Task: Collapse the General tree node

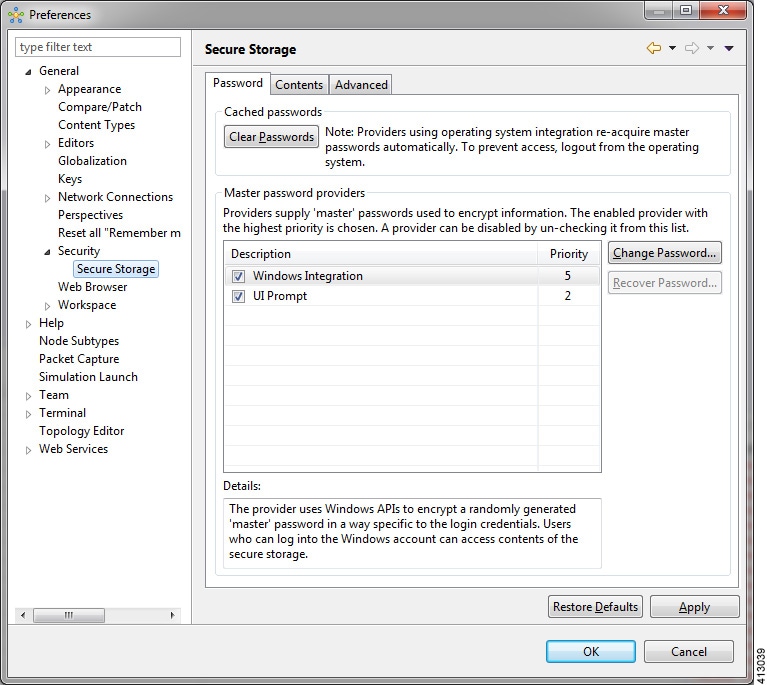Action: 28,72
